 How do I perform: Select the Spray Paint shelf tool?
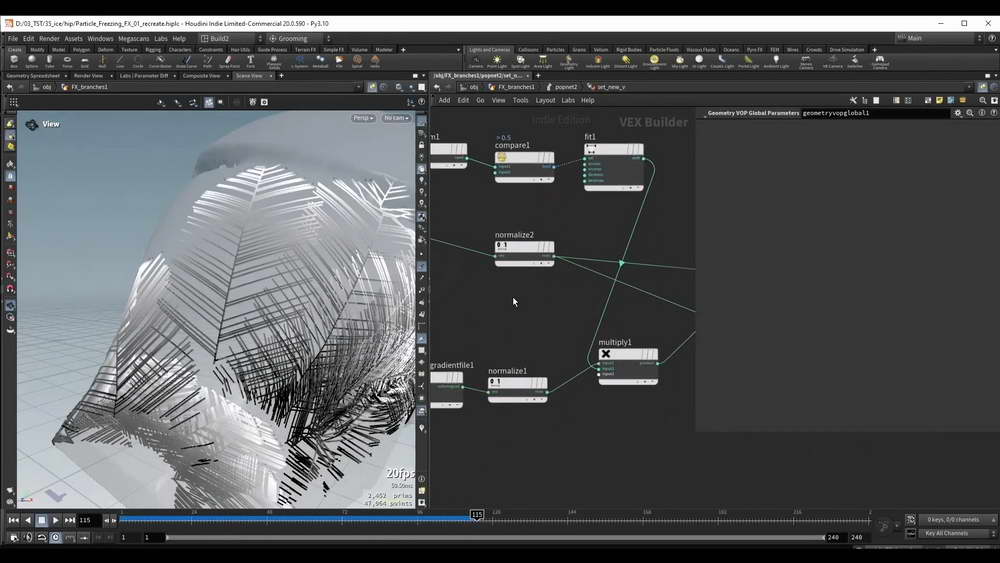point(229,61)
